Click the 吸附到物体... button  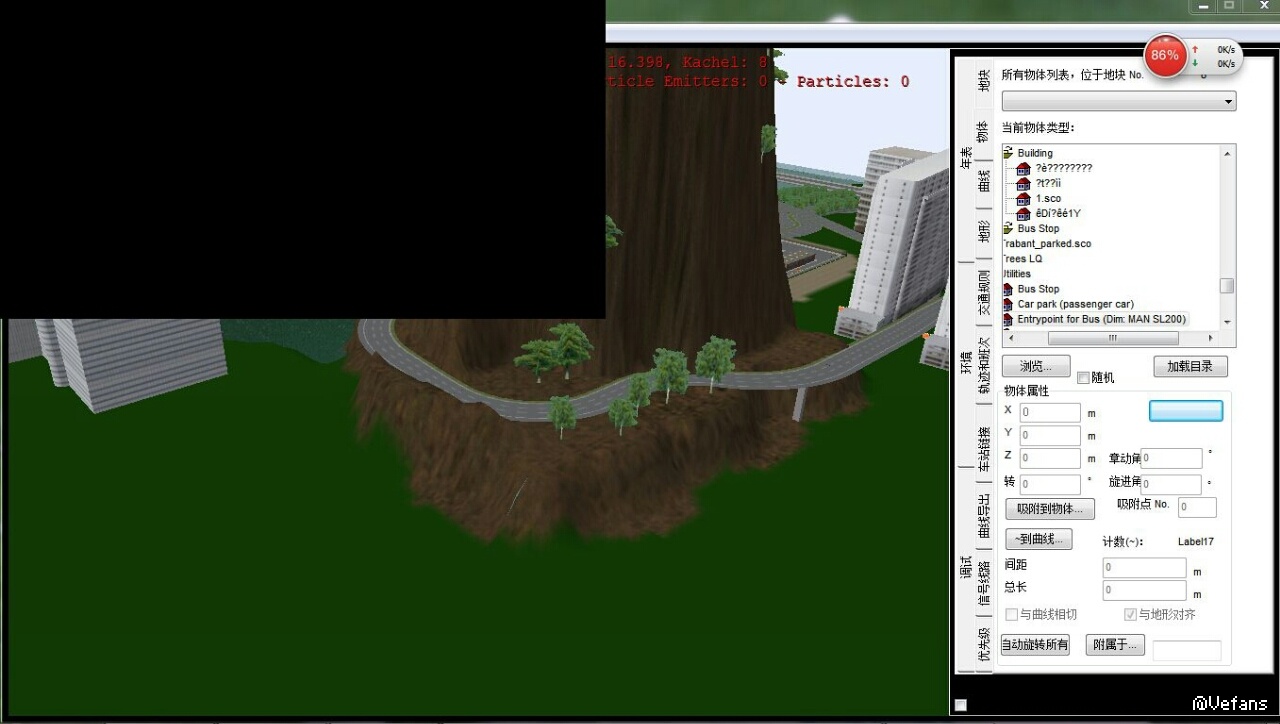tap(1050, 509)
